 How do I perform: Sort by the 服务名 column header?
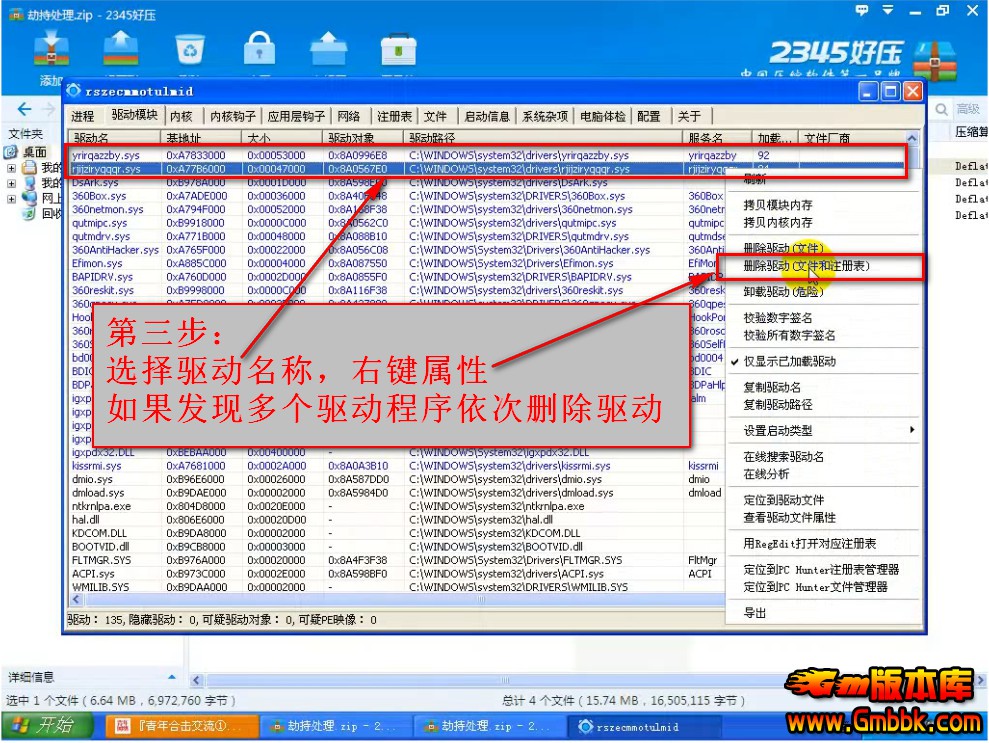717,137
